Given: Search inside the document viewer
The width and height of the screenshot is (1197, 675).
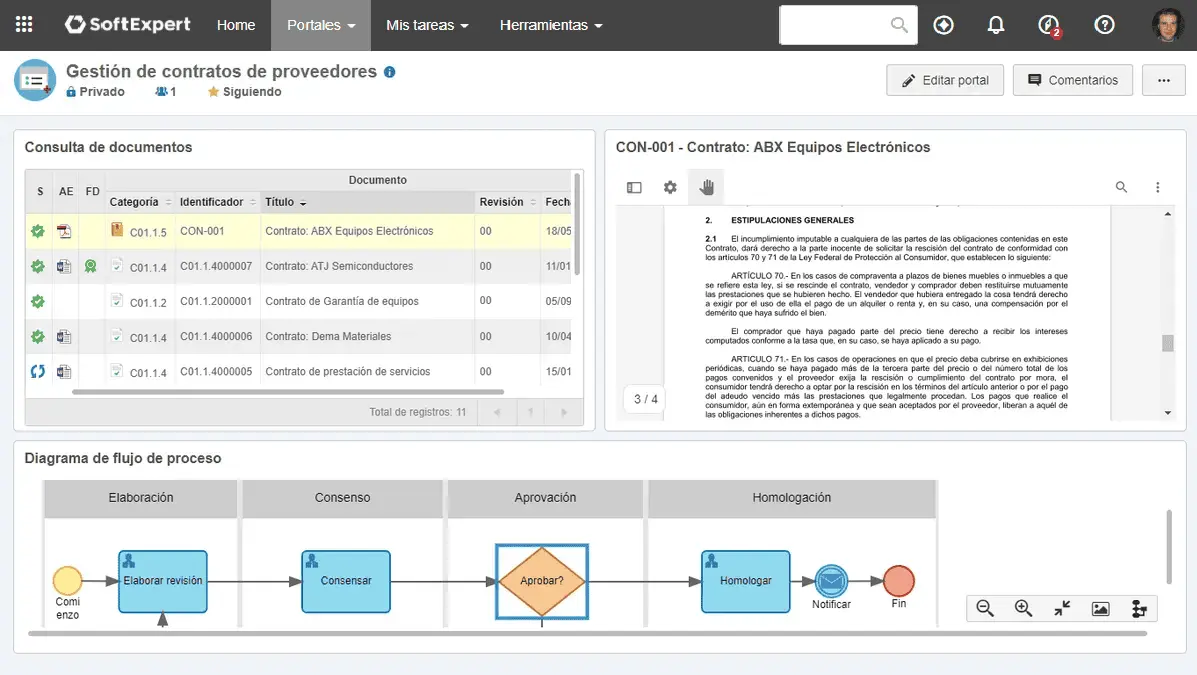Looking at the screenshot, I should pyautogui.click(x=1121, y=187).
